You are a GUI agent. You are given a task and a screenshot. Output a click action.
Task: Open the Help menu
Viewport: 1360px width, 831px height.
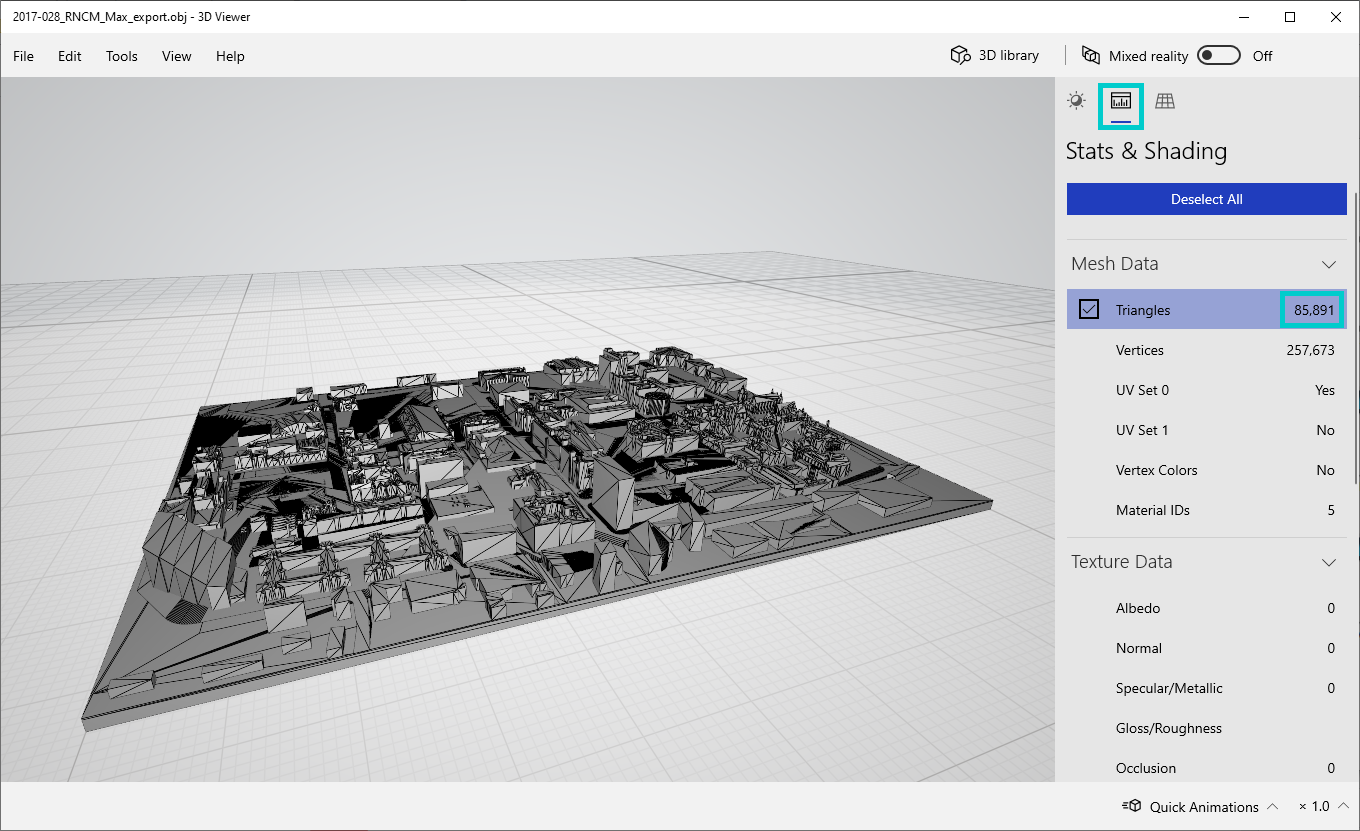[230, 56]
